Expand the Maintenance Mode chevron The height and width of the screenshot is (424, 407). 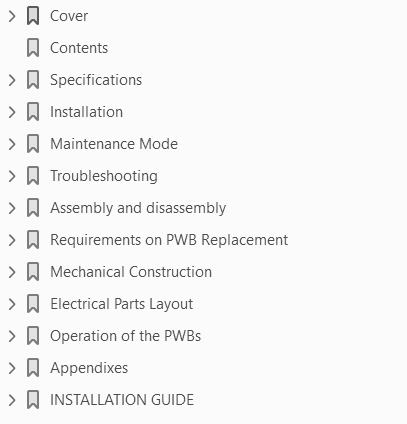click(12, 144)
